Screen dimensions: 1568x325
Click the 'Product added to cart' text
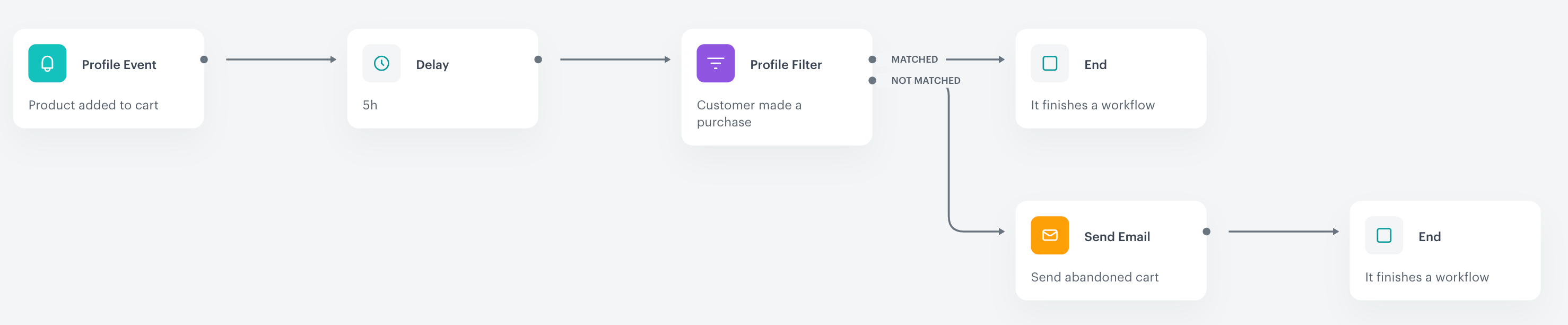pyautogui.click(x=94, y=105)
